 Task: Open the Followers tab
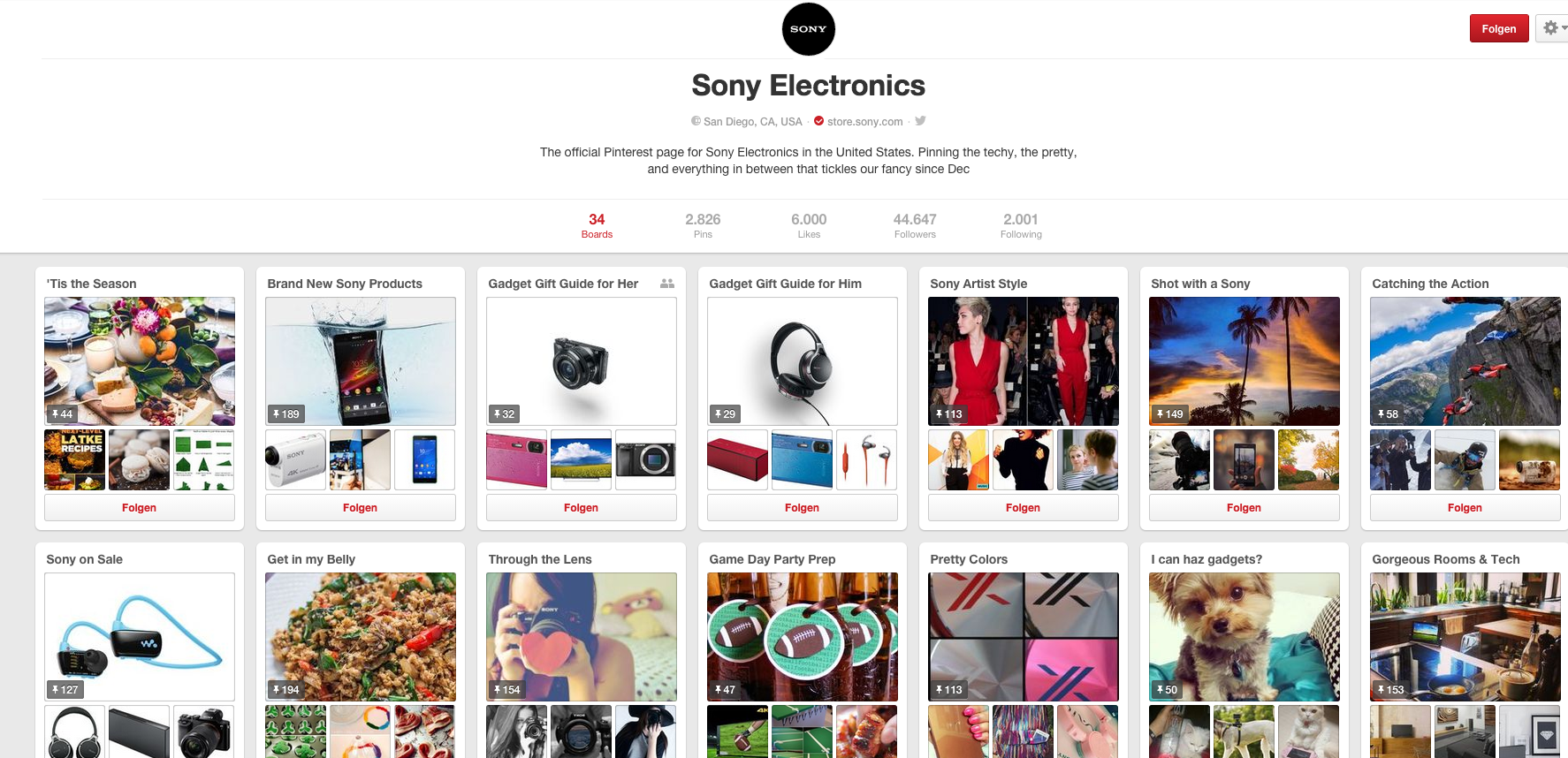pyautogui.click(x=915, y=225)
